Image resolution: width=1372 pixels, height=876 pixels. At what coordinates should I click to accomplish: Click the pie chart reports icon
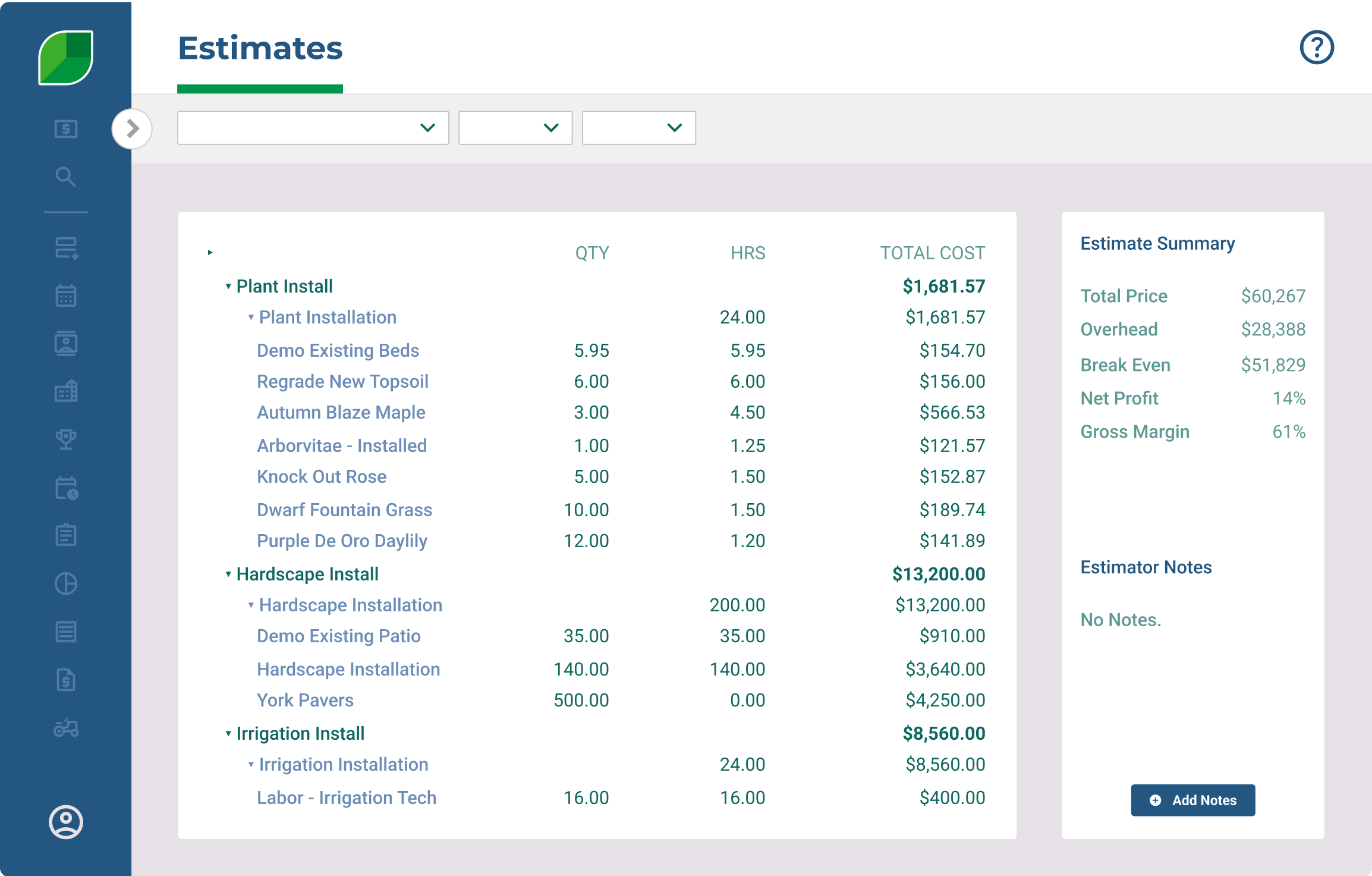65,584
